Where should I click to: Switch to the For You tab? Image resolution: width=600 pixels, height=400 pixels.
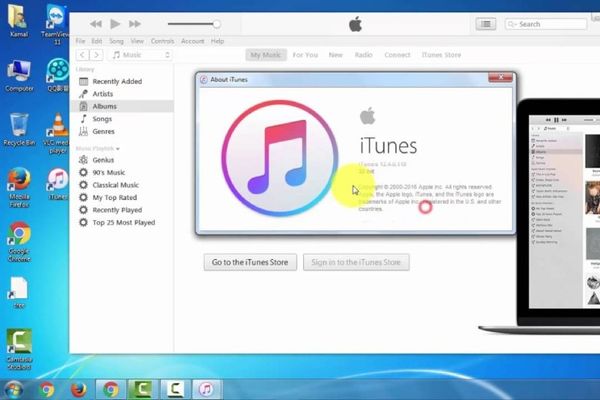(x=305, y=55)
